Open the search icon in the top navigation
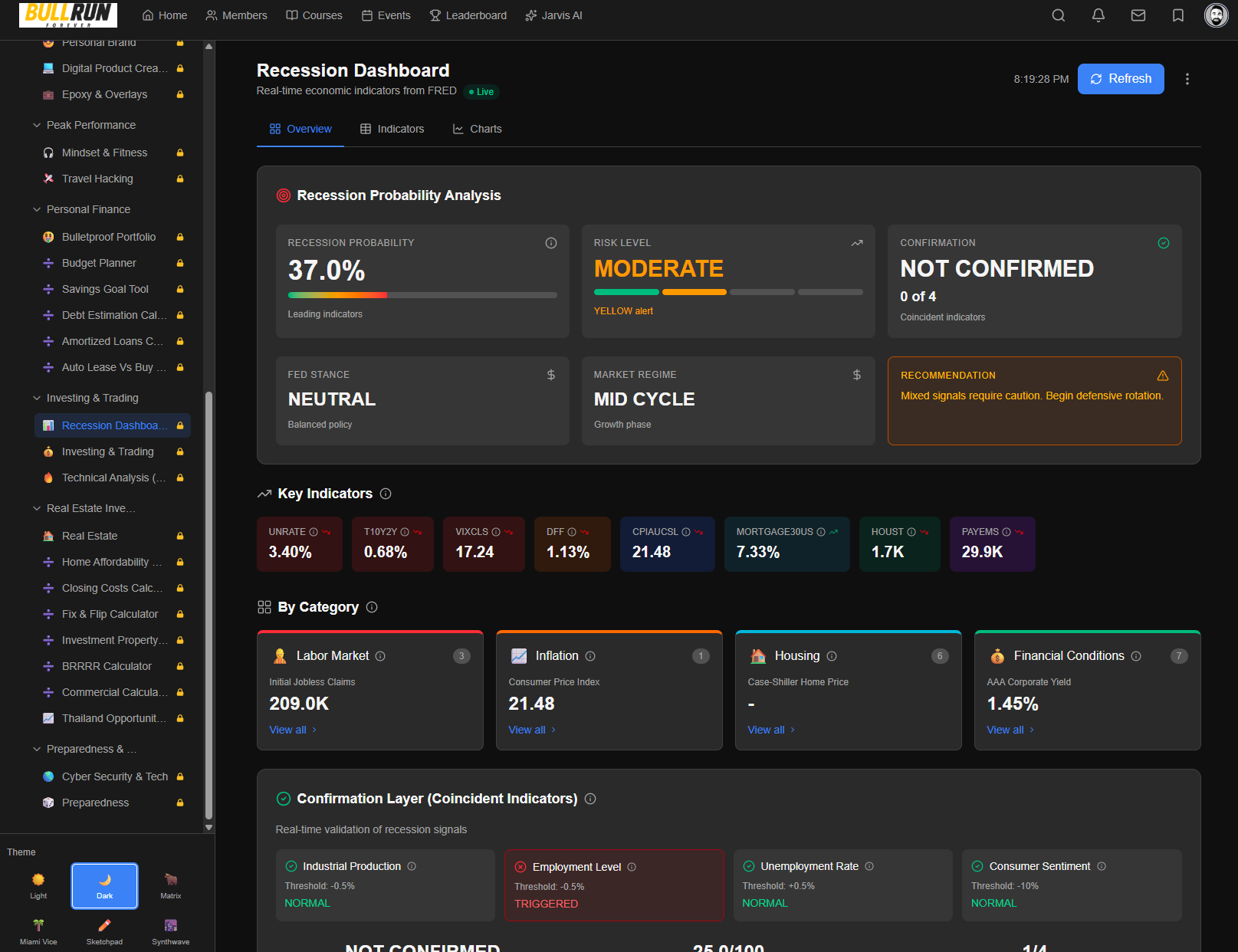 (x=1059, y=15)
